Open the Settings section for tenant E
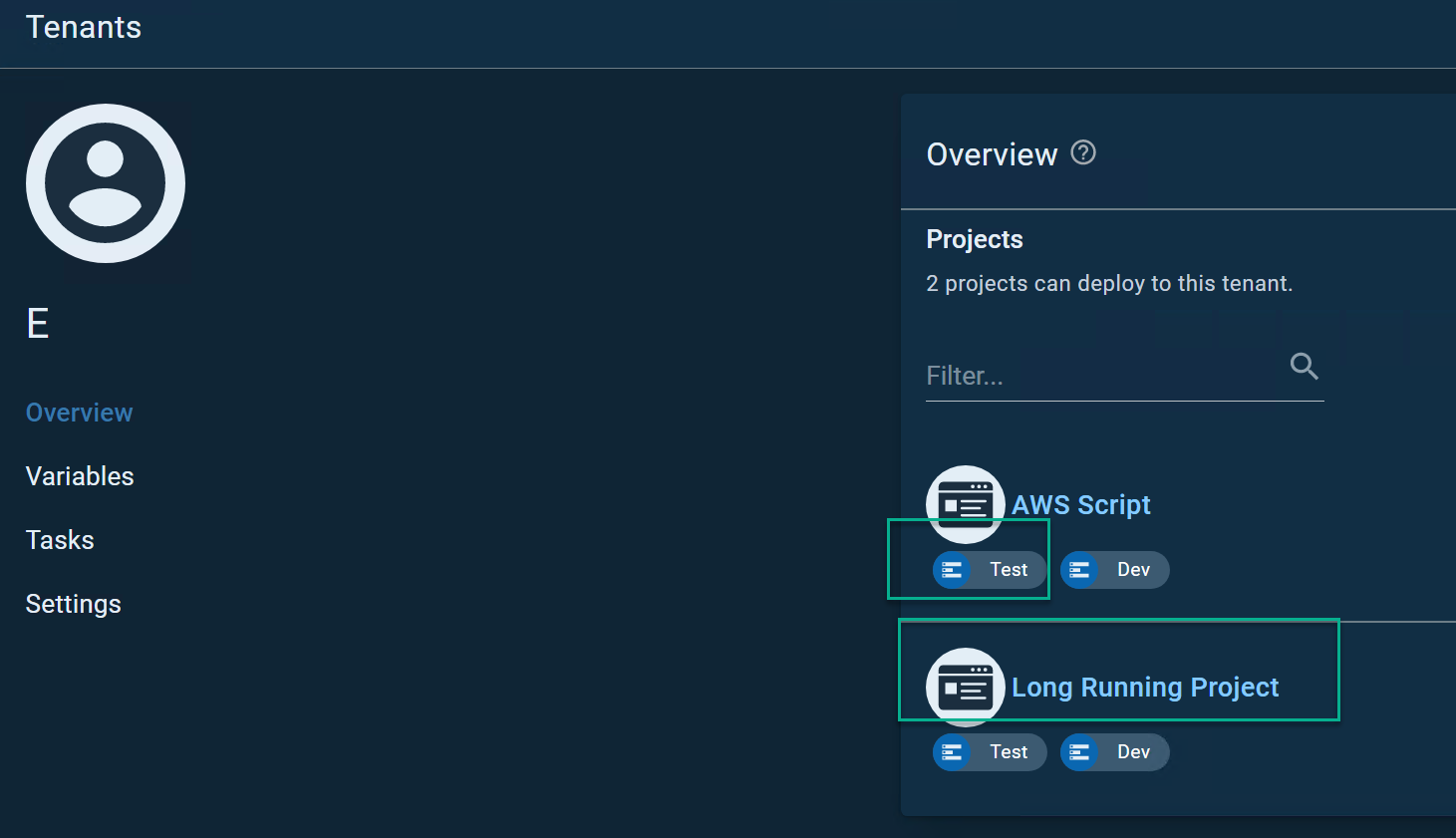The height and width of the screenshot is (838, 1456). coord(73,603)
